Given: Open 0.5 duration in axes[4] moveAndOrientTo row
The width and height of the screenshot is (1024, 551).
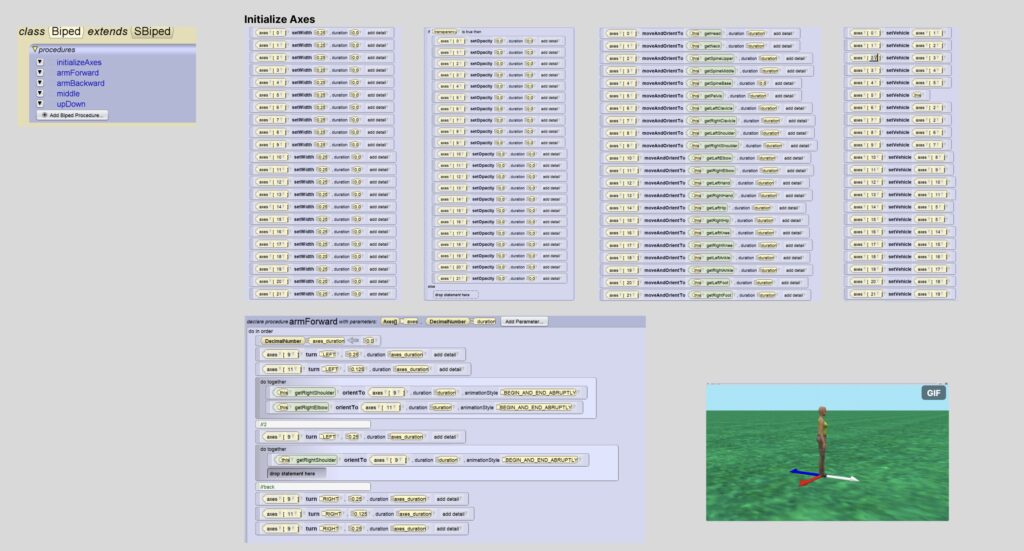Looking at the screenshot, I should pyautogui.click(x=762, y=84).
